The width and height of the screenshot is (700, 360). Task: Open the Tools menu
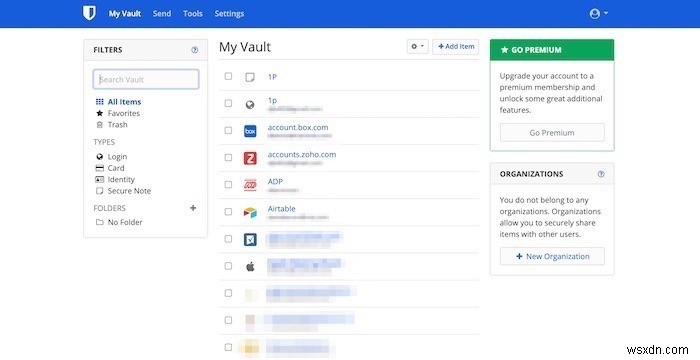coord(193,13)
